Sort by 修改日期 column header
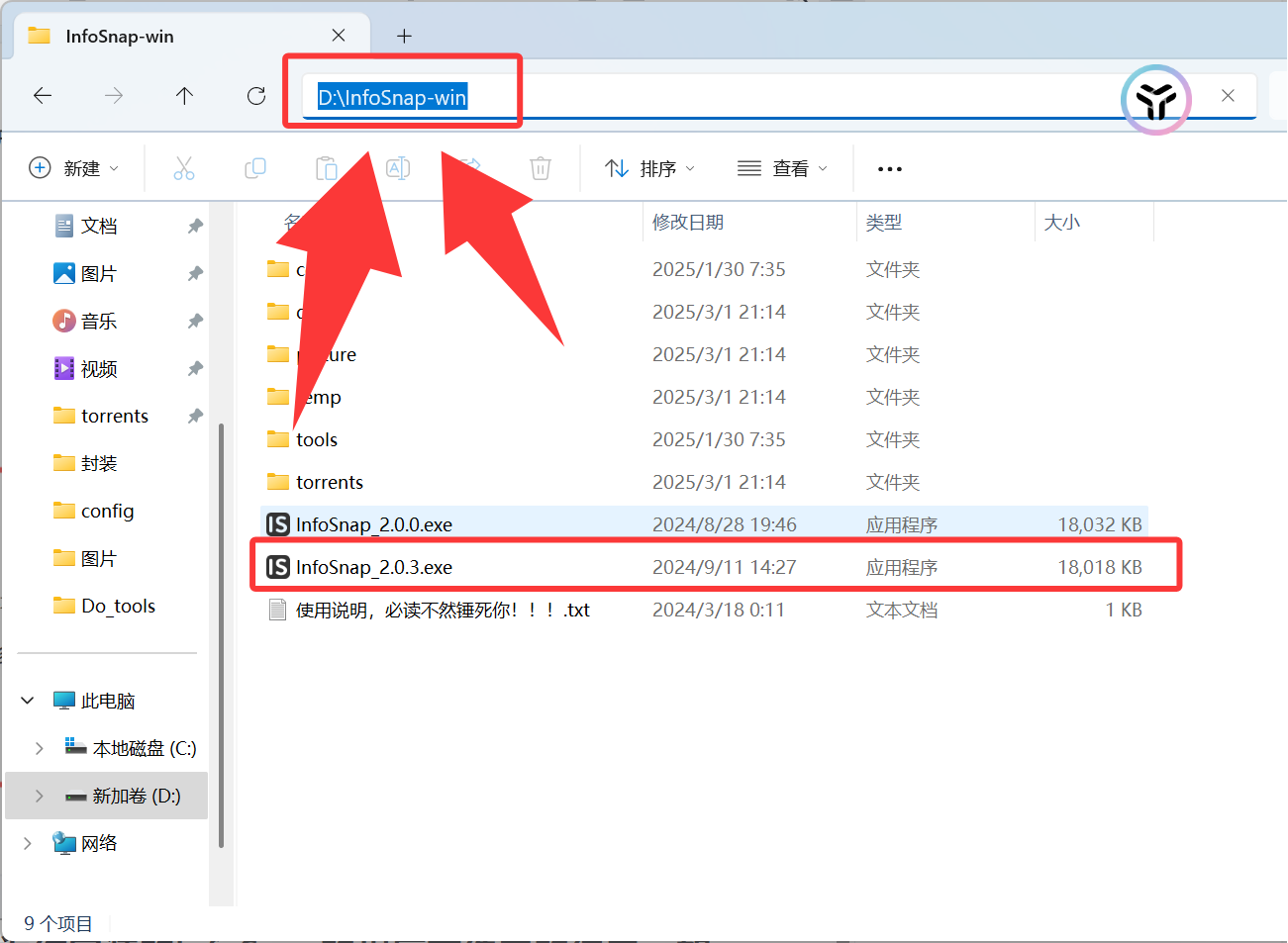This screenshot has height=943, width=1288. [688, 223]
